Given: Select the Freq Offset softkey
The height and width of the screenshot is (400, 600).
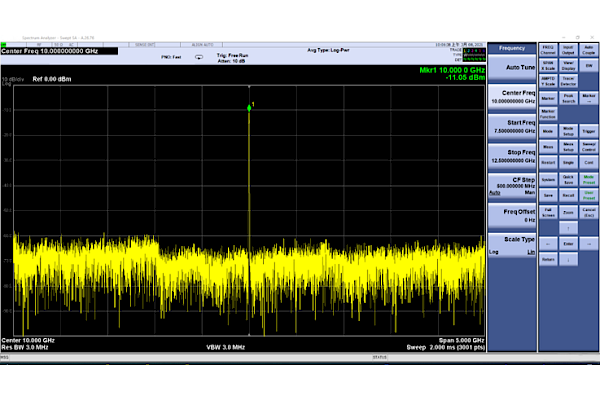Looking at the screenshot, I should click(512, 216).
